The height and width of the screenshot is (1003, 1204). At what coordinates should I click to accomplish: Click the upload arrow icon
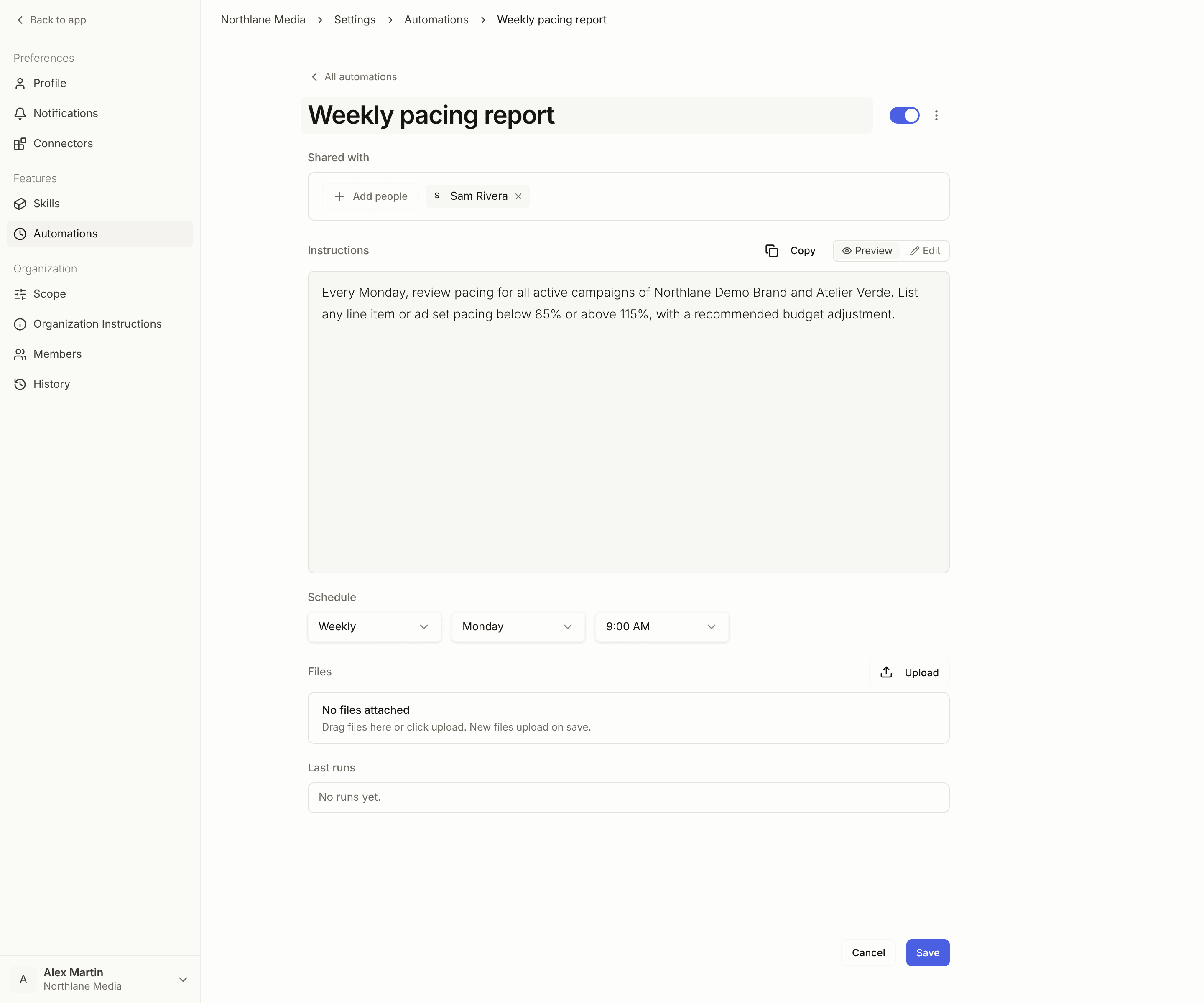(886, 672)
